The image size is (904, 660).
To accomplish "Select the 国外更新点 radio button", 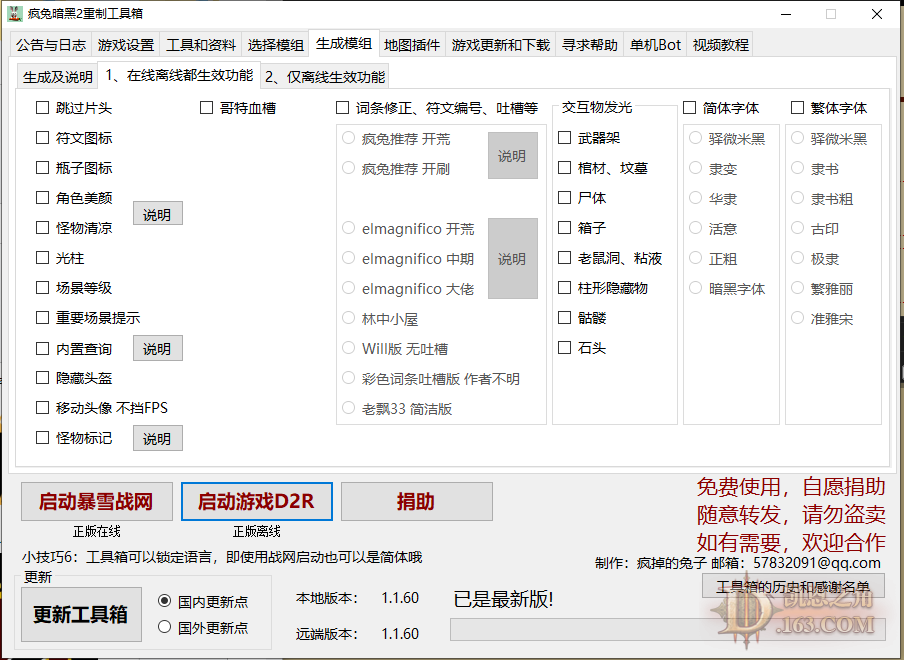I will coord(164,627).
